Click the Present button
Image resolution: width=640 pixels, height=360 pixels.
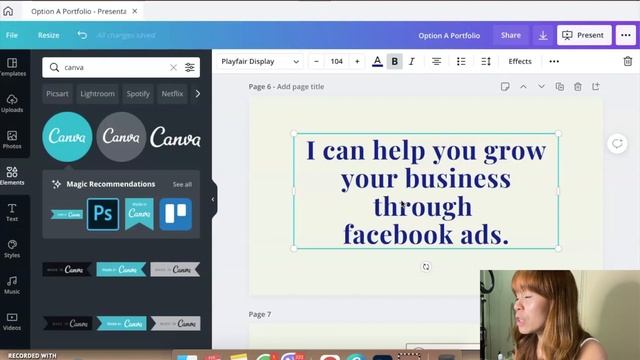pos(584,36)
